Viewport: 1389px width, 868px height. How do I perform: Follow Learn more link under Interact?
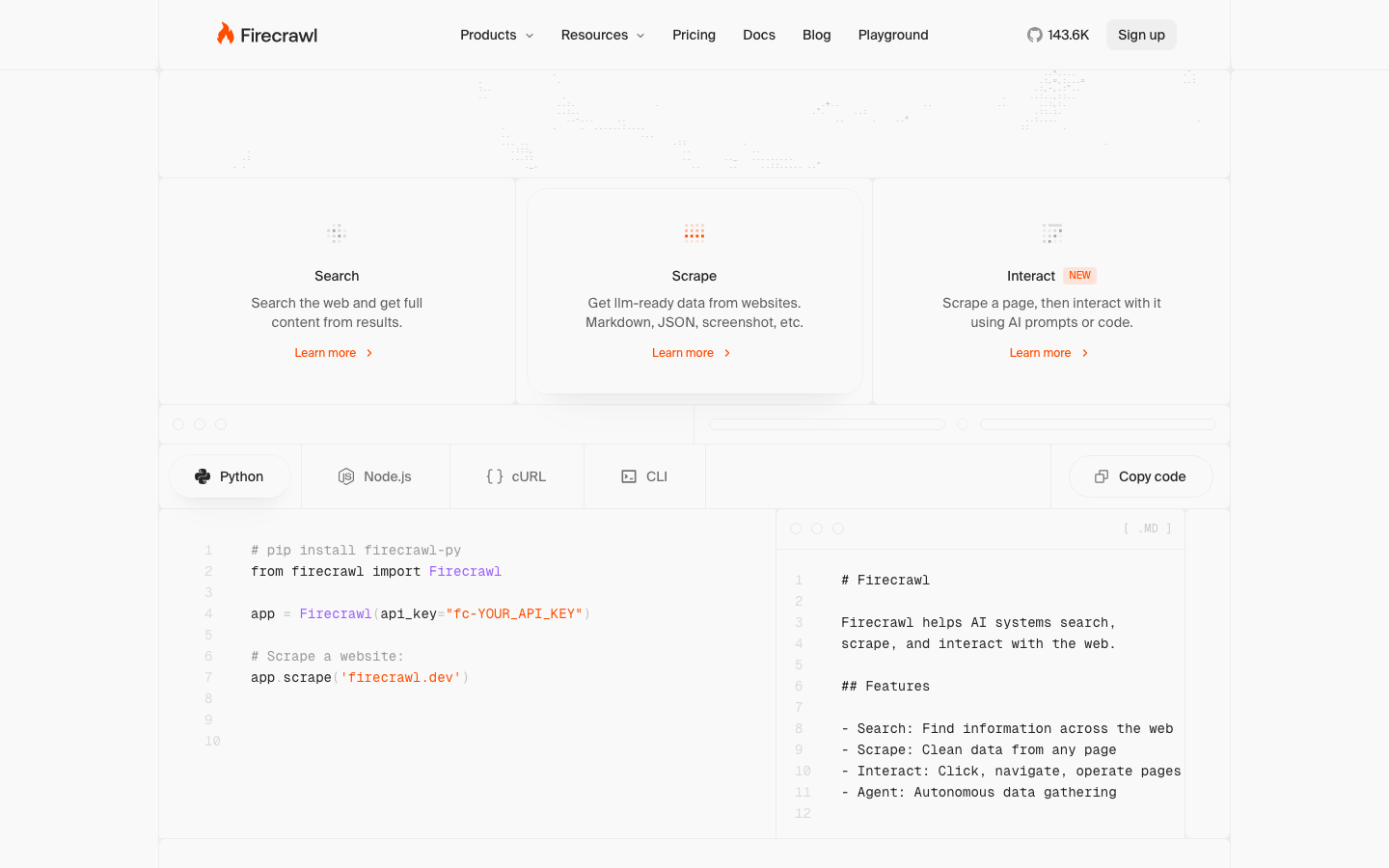(1049, 353)
